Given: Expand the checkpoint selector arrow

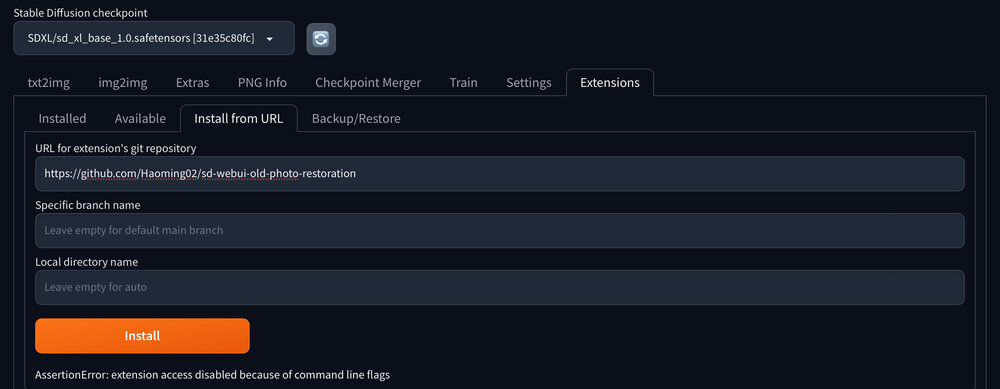Looking at the screenshot, I should tap(270, 39).
